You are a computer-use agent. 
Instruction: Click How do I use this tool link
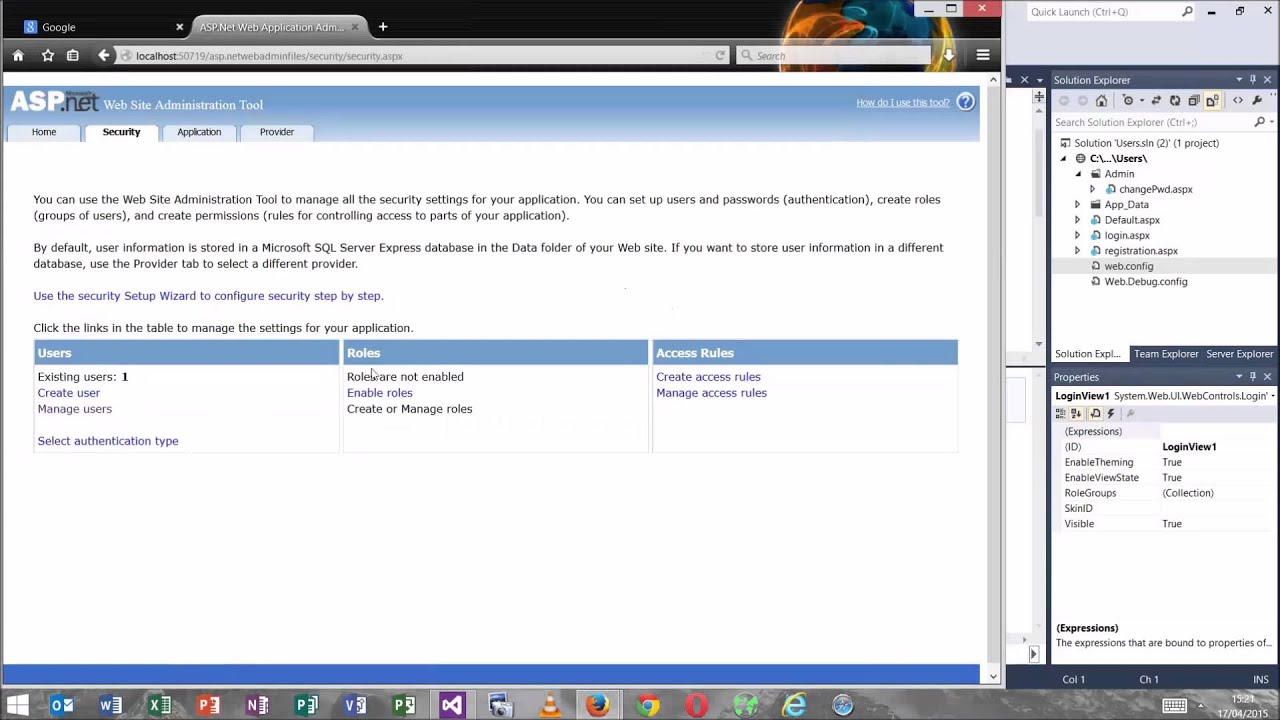[x=903, y=102]
